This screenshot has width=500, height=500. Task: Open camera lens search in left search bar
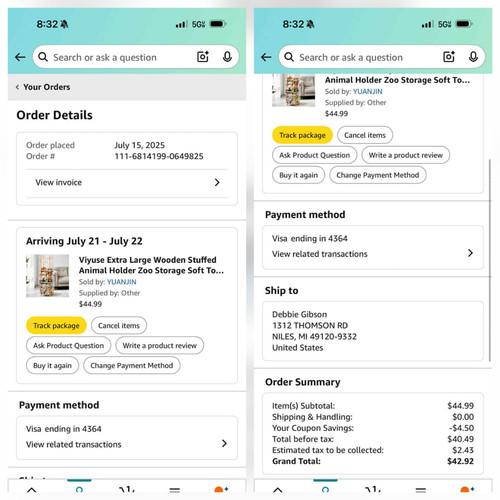click(203, 57)
